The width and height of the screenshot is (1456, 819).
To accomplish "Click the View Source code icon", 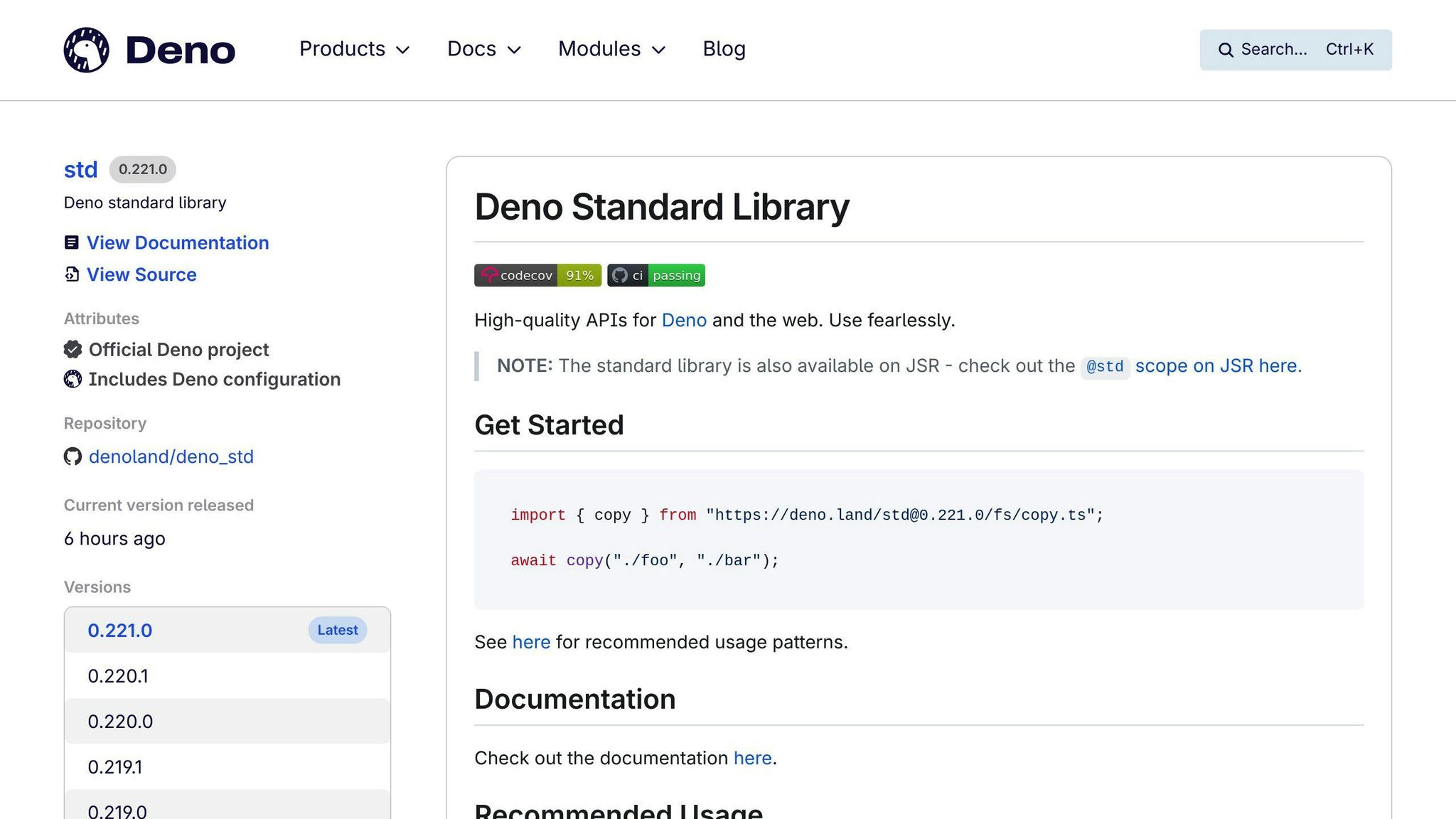I will coord(72,274).
